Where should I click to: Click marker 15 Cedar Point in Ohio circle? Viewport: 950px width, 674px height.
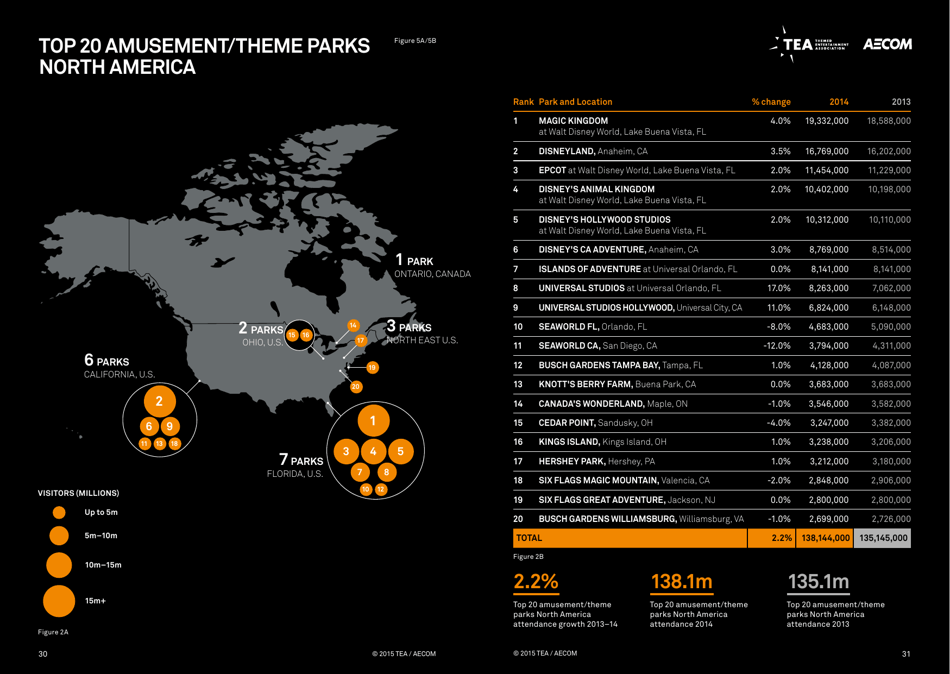[x=292, y=334]
